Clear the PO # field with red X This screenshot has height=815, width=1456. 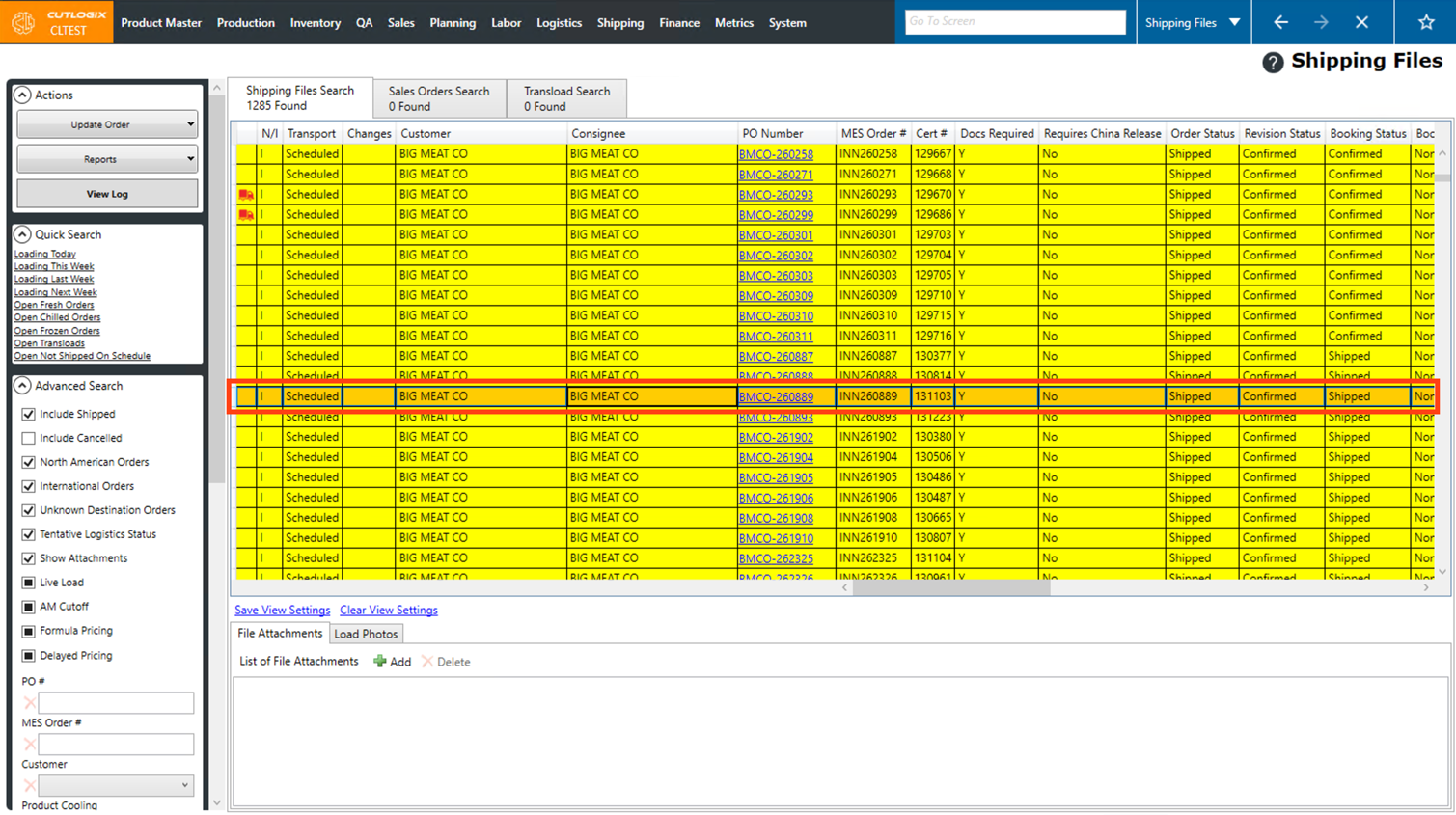click(x=29, y=703)
